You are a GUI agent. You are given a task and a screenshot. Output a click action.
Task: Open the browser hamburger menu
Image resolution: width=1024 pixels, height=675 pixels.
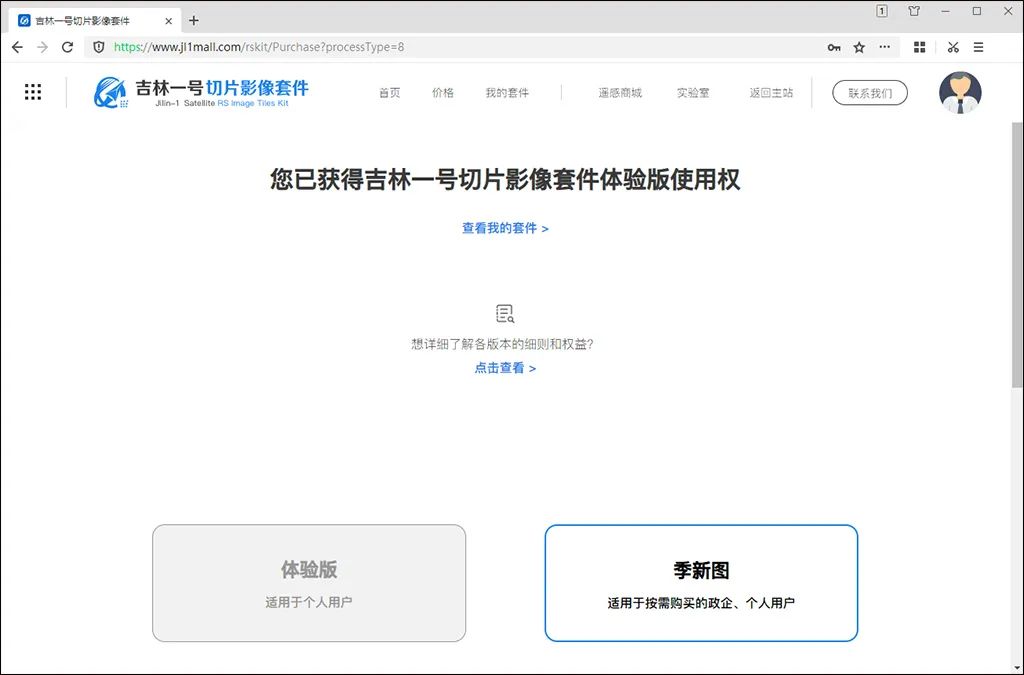(x=978, y=47)
